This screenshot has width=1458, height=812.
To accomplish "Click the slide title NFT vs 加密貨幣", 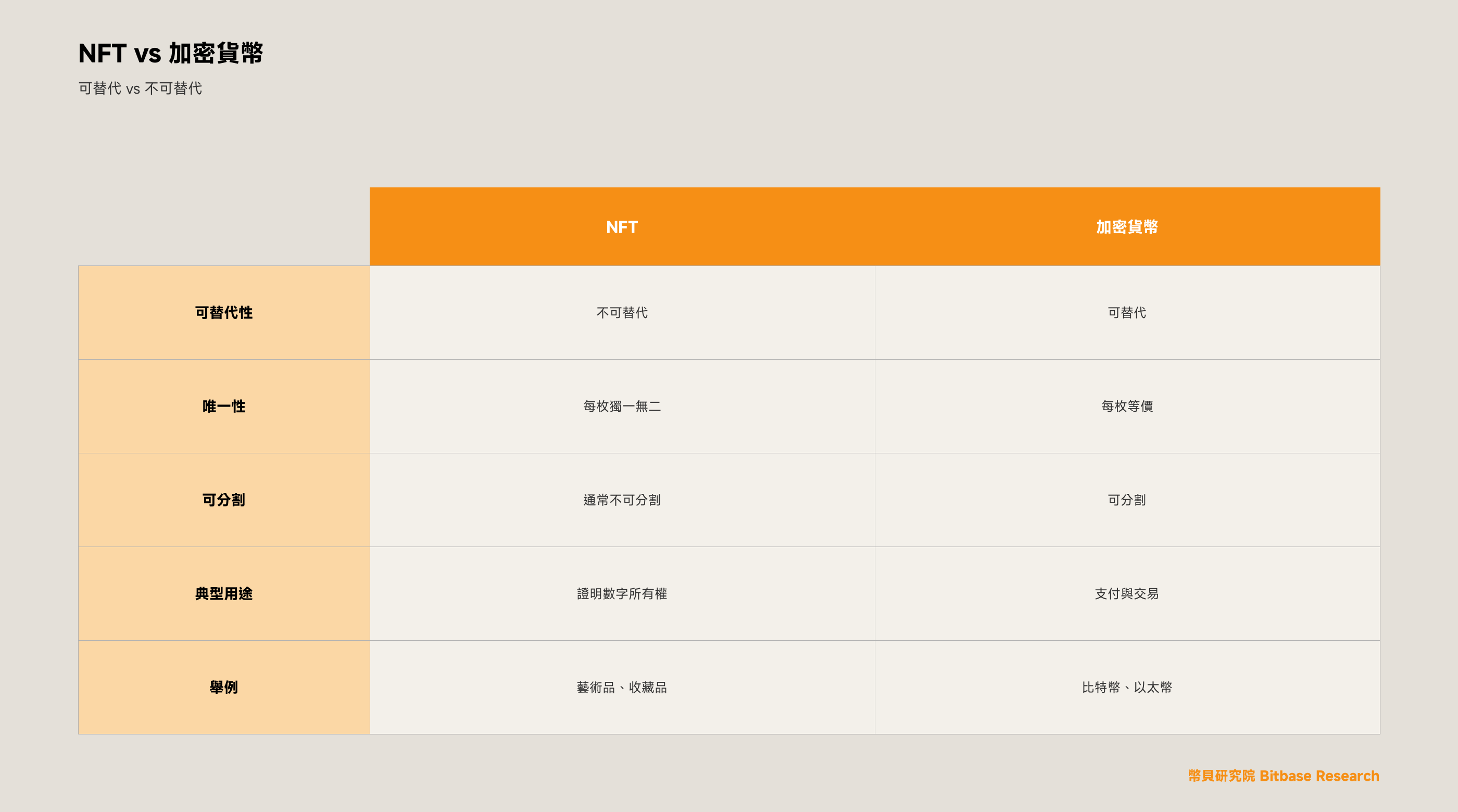I will 171,53.
